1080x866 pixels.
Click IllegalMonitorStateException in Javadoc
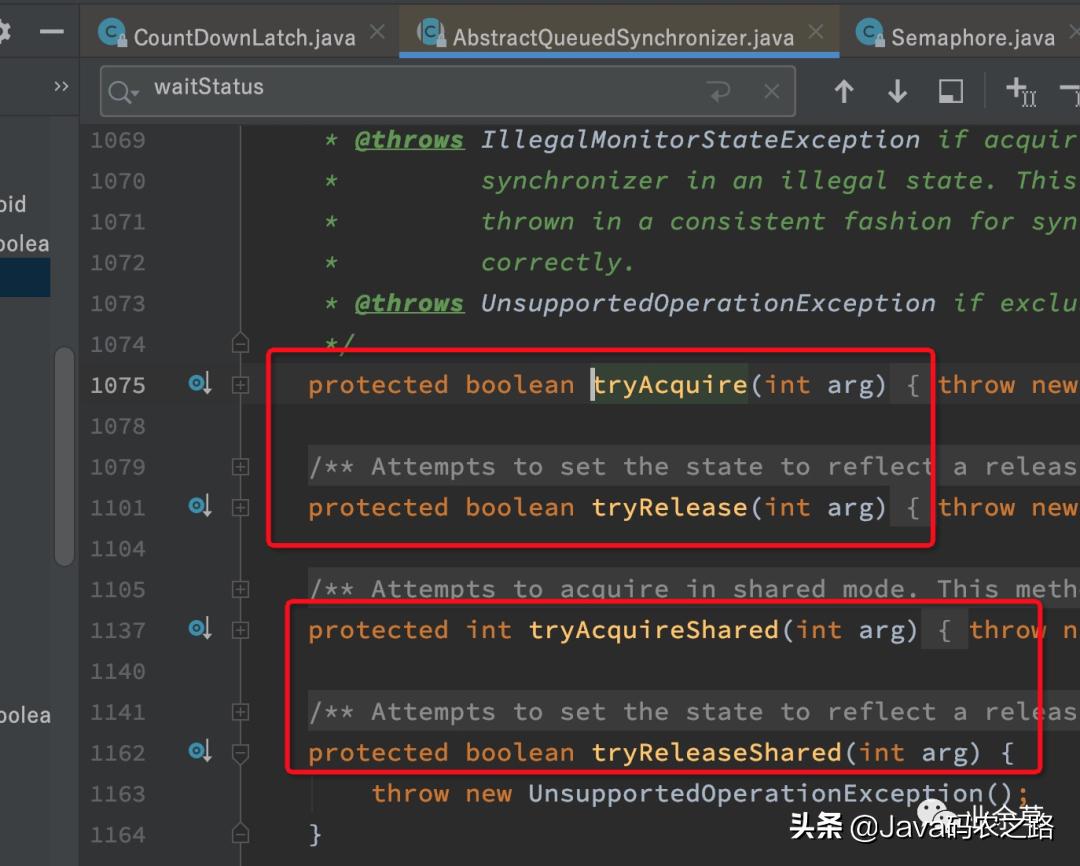click(700, 140)
